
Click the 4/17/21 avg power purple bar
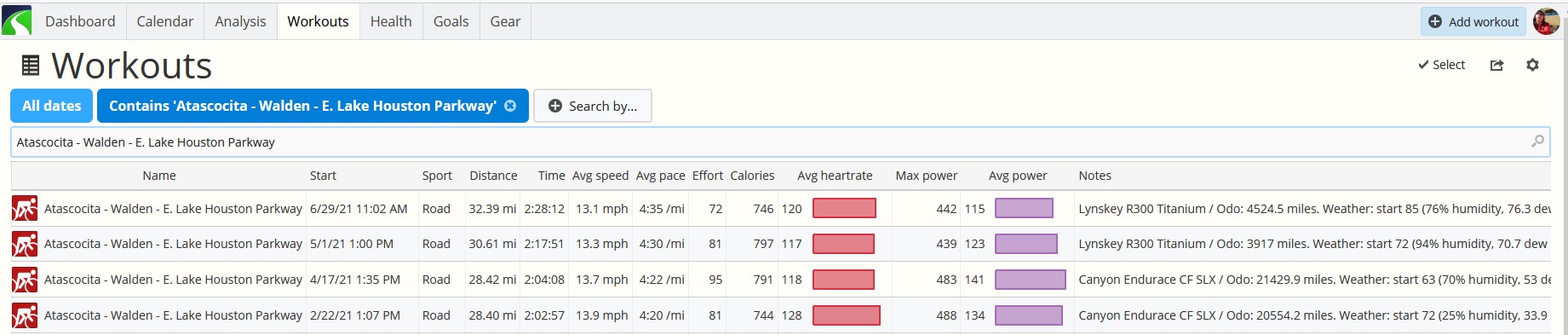[x=1031, y=280]
